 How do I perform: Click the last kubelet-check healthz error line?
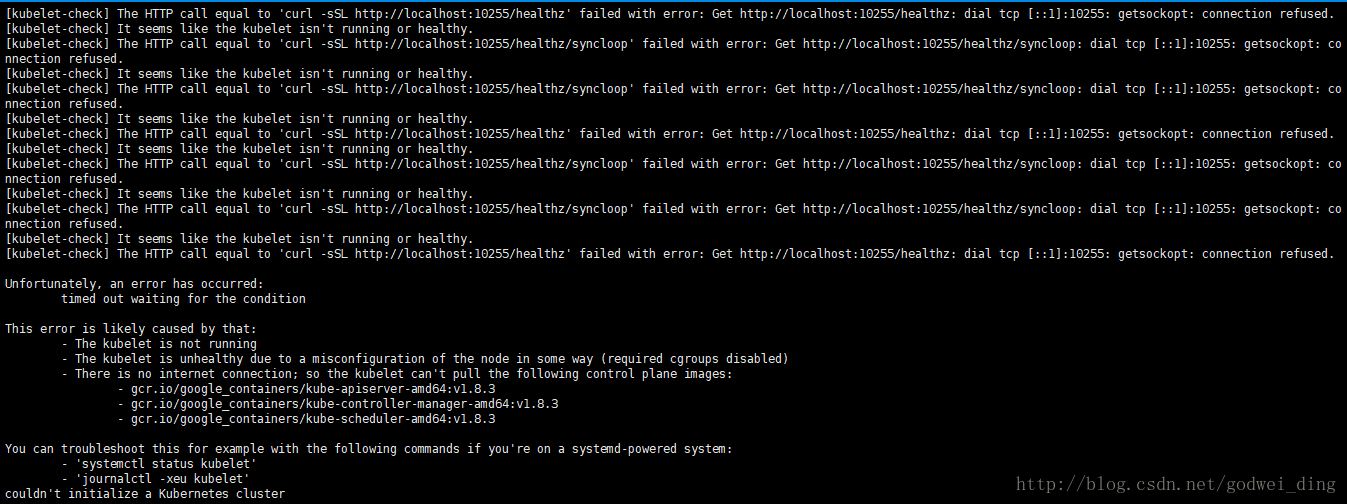(x=670, y=254)
